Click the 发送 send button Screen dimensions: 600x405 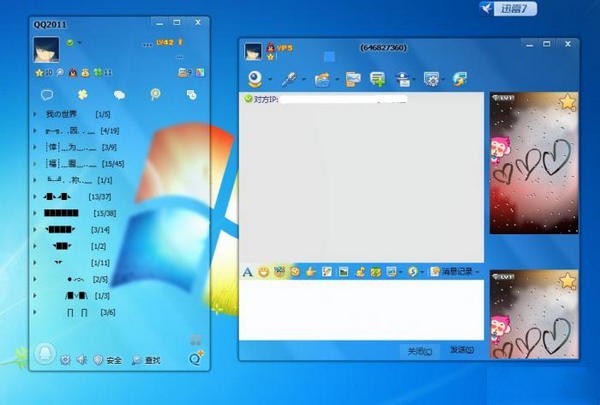pyautogui.click(x=460, y=351)
